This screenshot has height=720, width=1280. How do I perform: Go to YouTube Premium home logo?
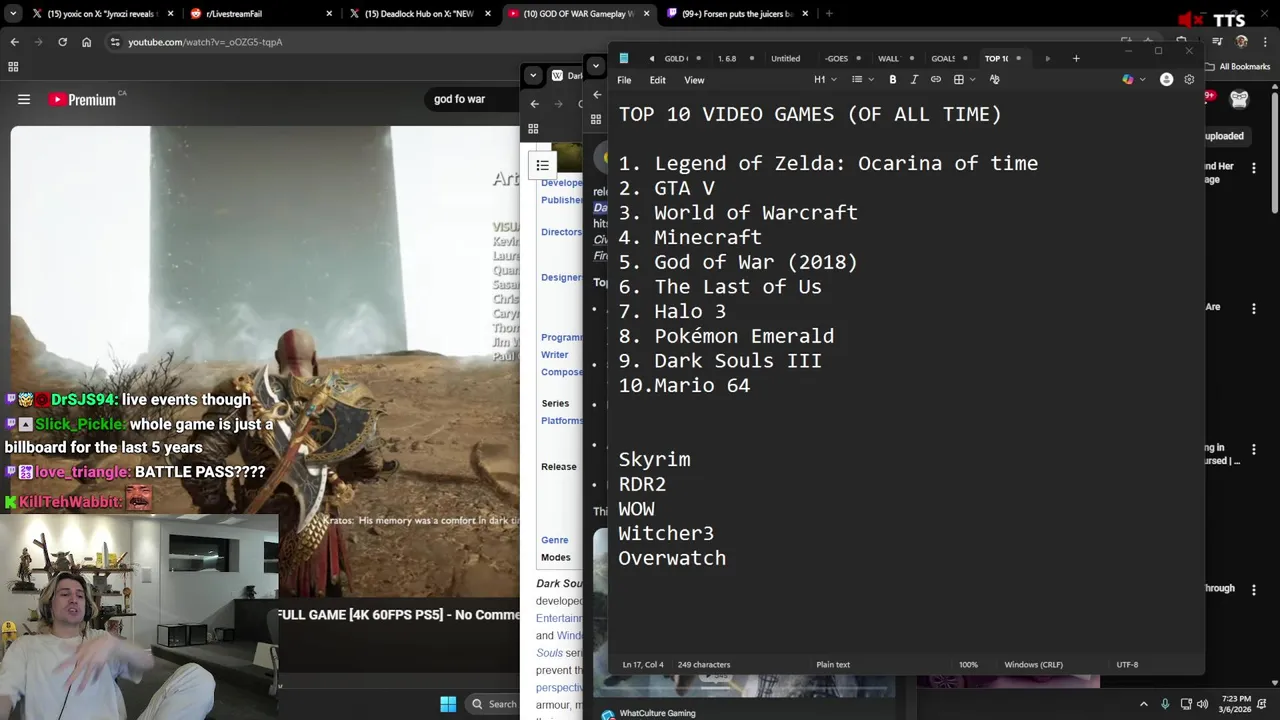(x=82, y=99)
